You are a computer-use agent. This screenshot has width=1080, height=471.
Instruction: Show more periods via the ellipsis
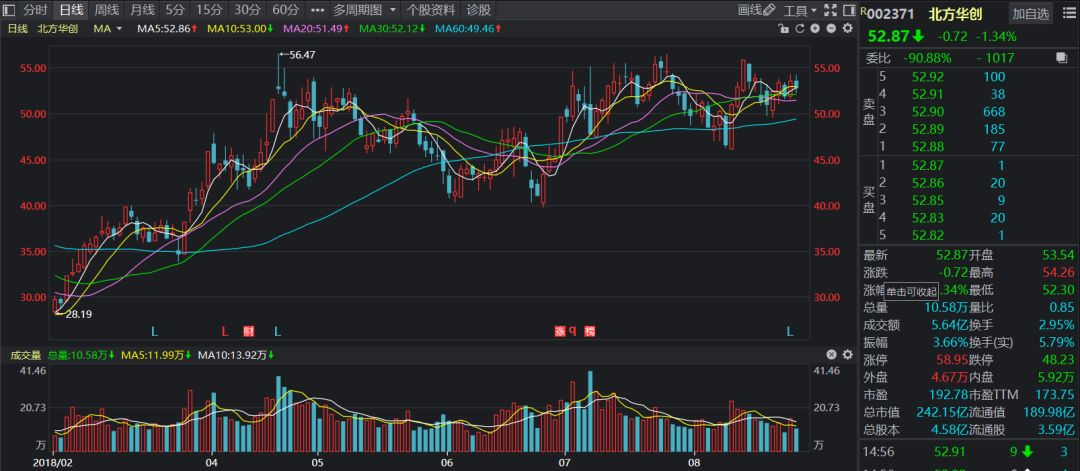coord(318,10)
